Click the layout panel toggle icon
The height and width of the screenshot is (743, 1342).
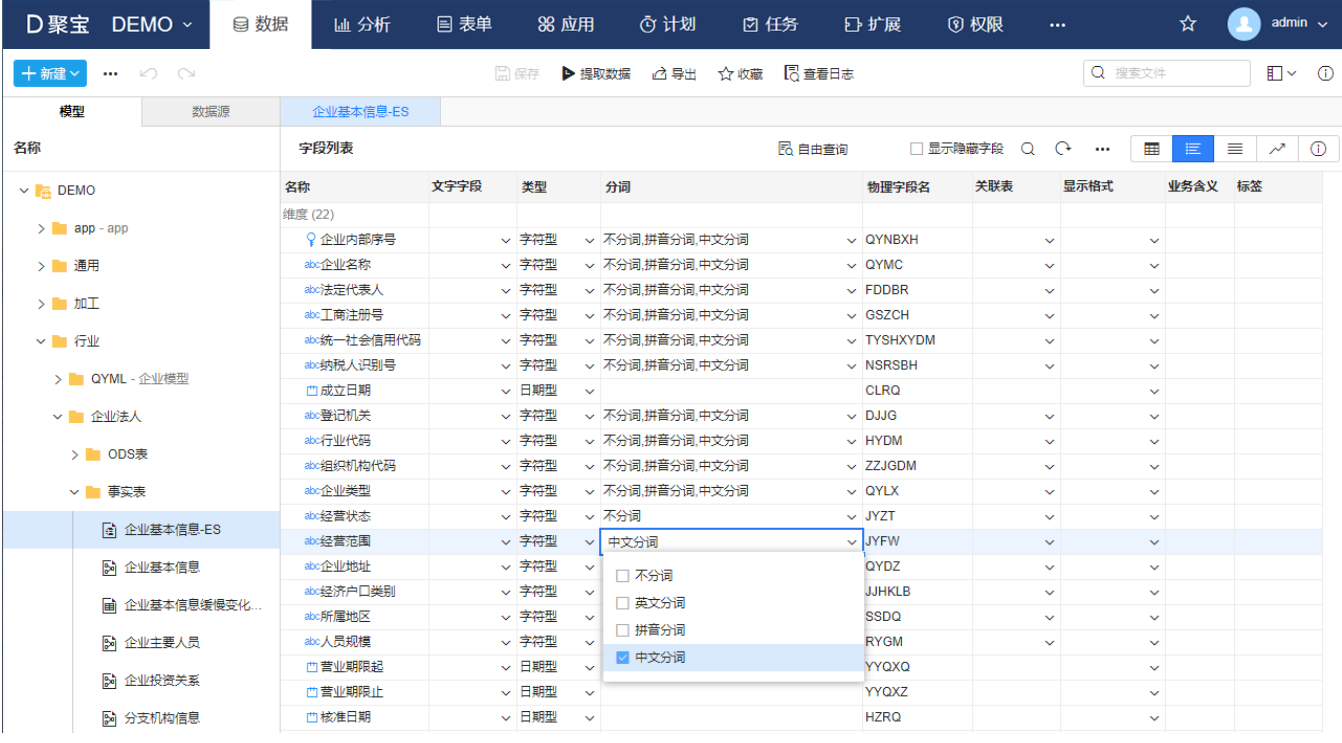click(1281, 73)
